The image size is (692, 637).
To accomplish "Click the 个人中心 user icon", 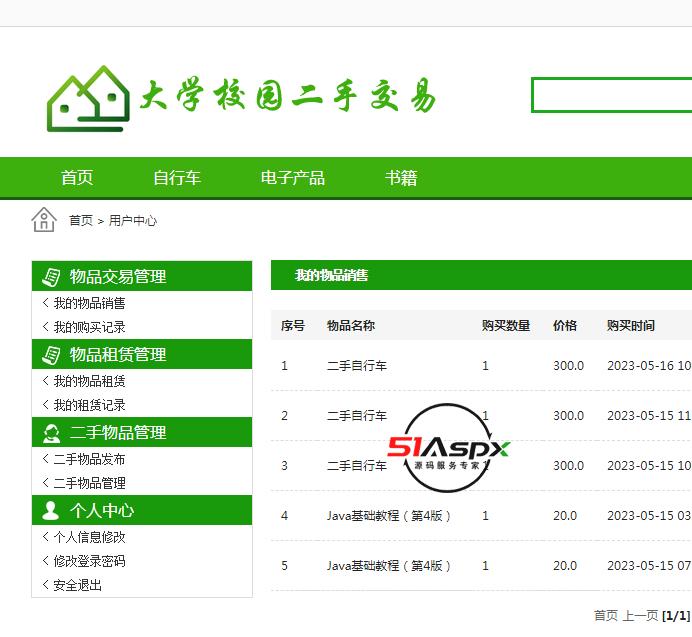I will click(50, 511).
